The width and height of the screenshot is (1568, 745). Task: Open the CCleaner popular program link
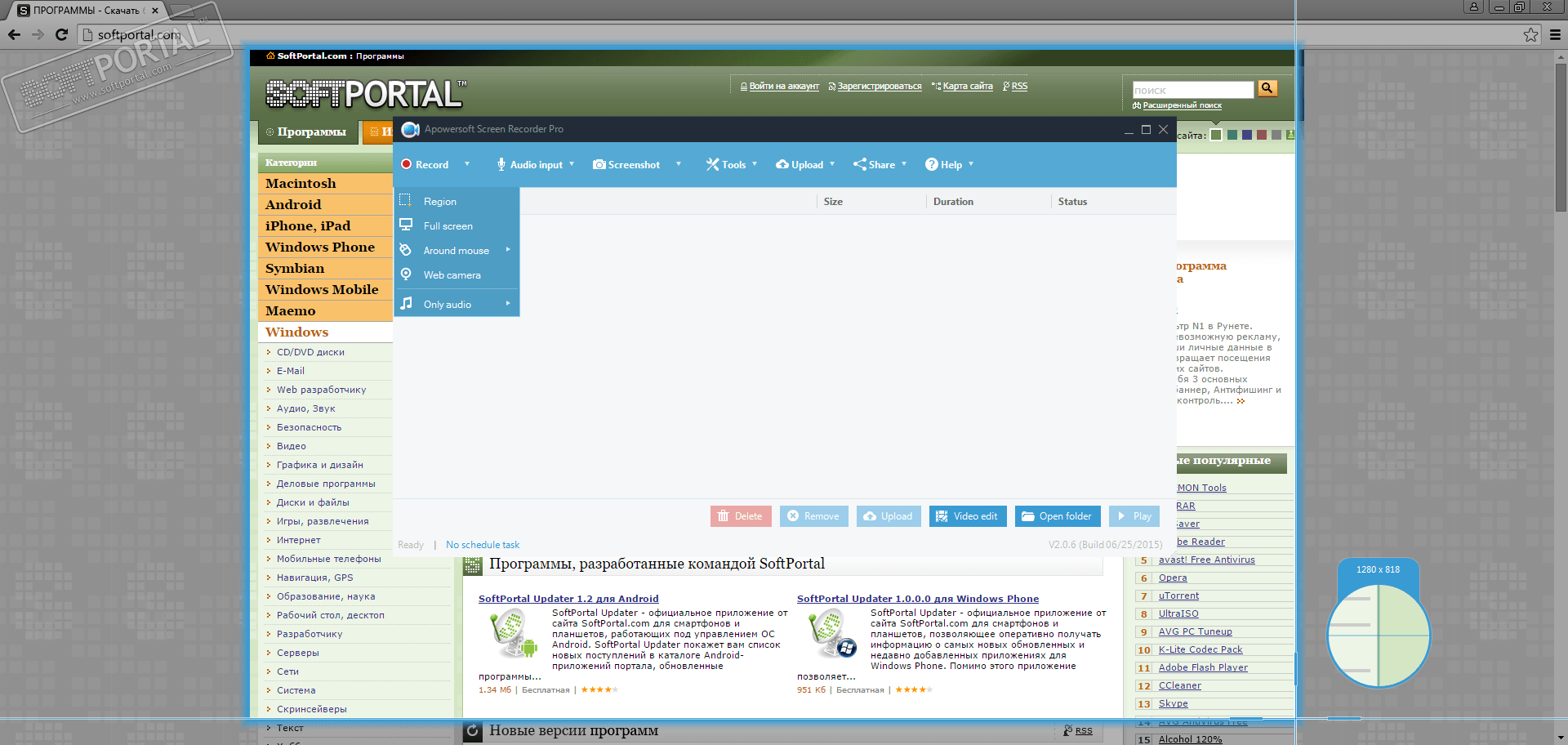click(1179, 685)
